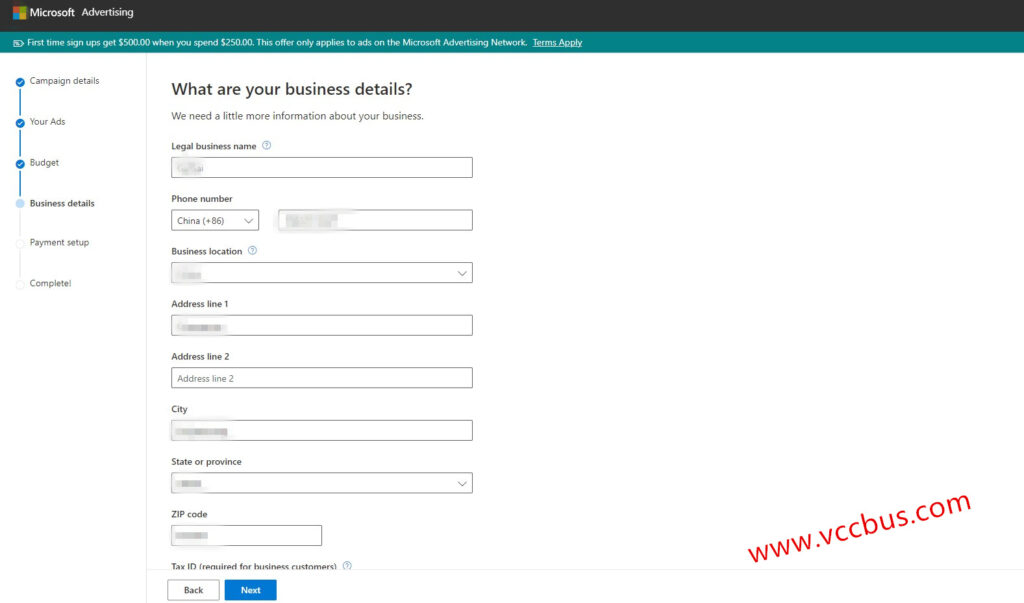Select the Payment setup step

(59, 242)
